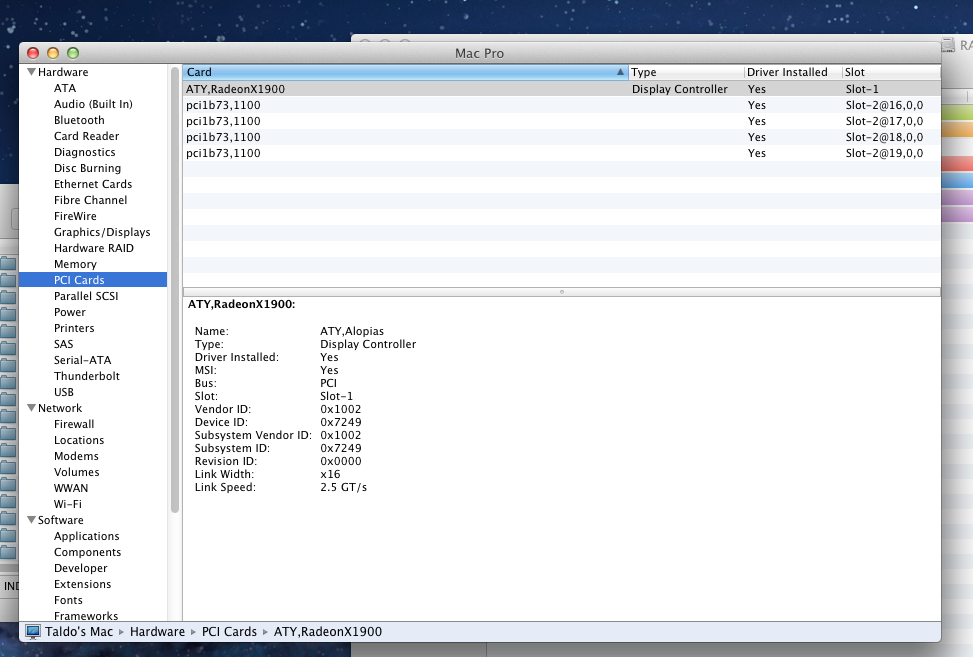Show Fonts software information
The width and height of the screenshot is (973, 657).
pos(68,600)
